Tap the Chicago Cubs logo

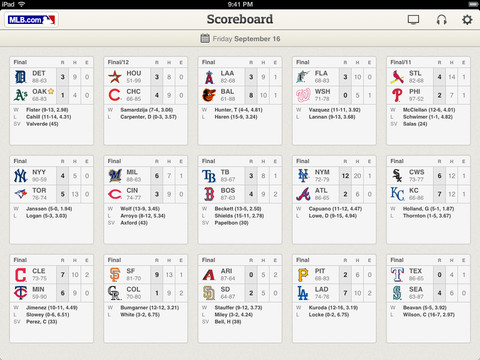[x=114, y=95]
